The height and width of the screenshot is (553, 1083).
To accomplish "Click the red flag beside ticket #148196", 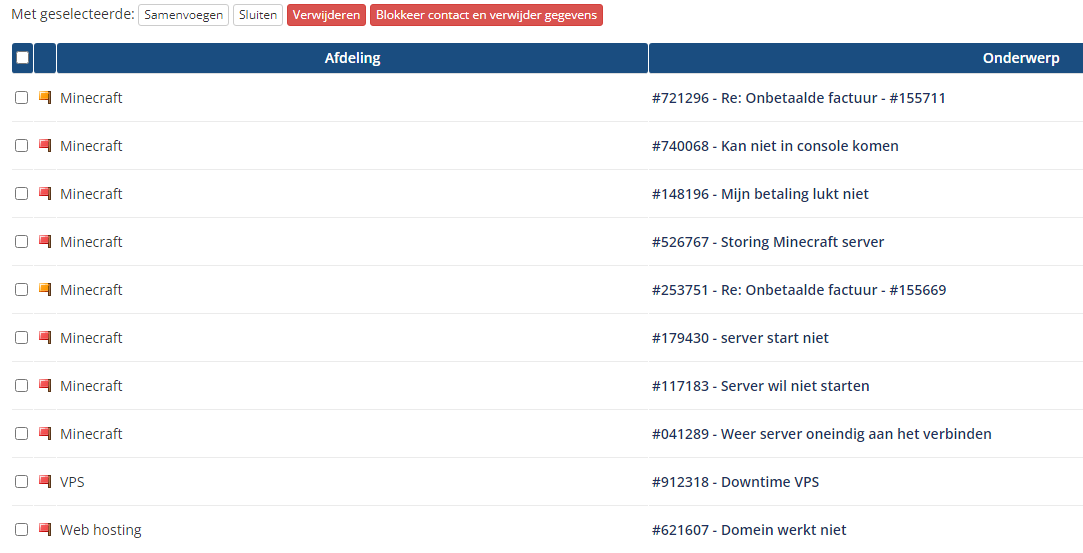I will pos(45,194).
